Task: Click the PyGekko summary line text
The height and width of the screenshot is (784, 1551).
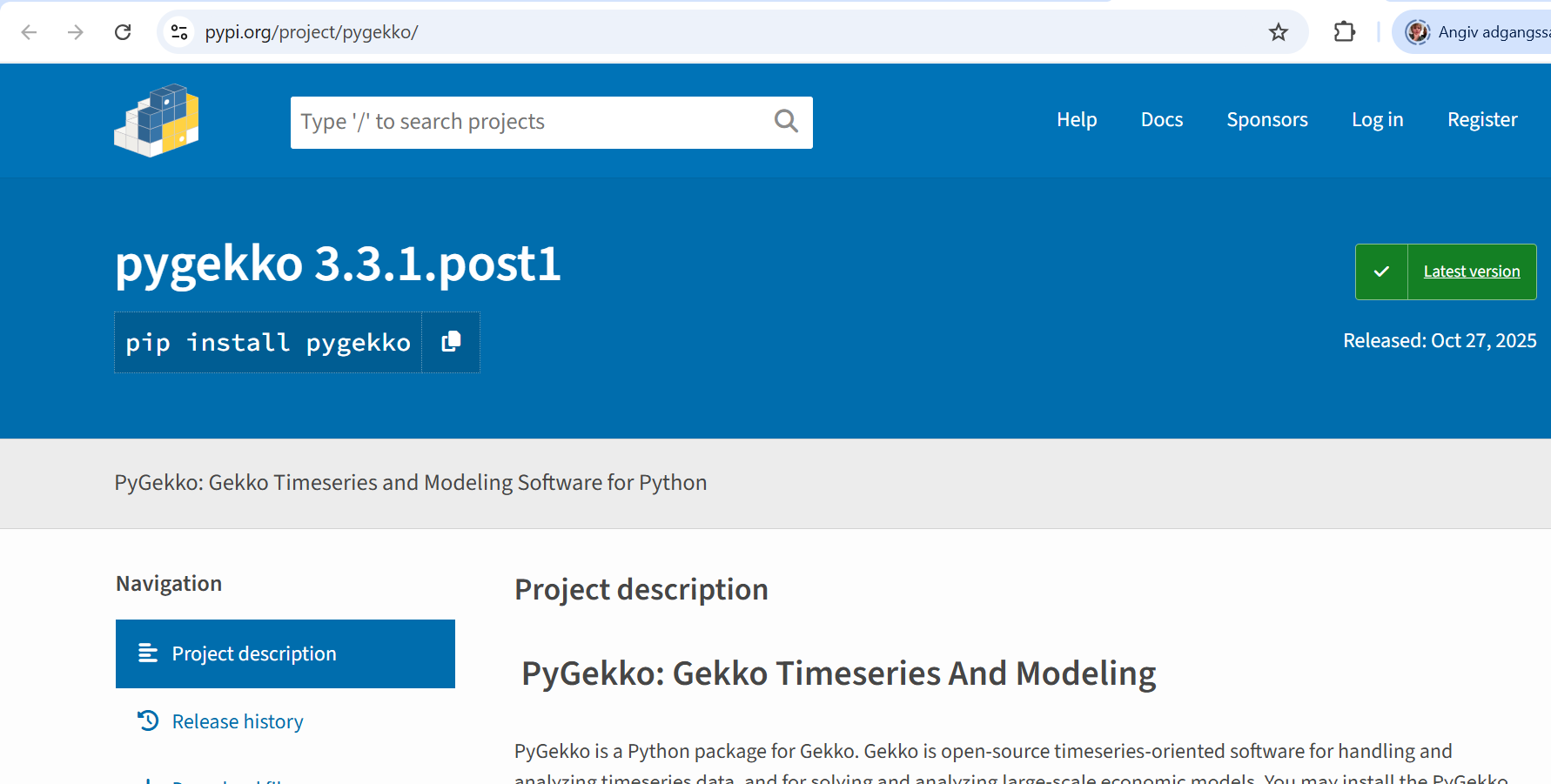Action: [x=411, y=483]
